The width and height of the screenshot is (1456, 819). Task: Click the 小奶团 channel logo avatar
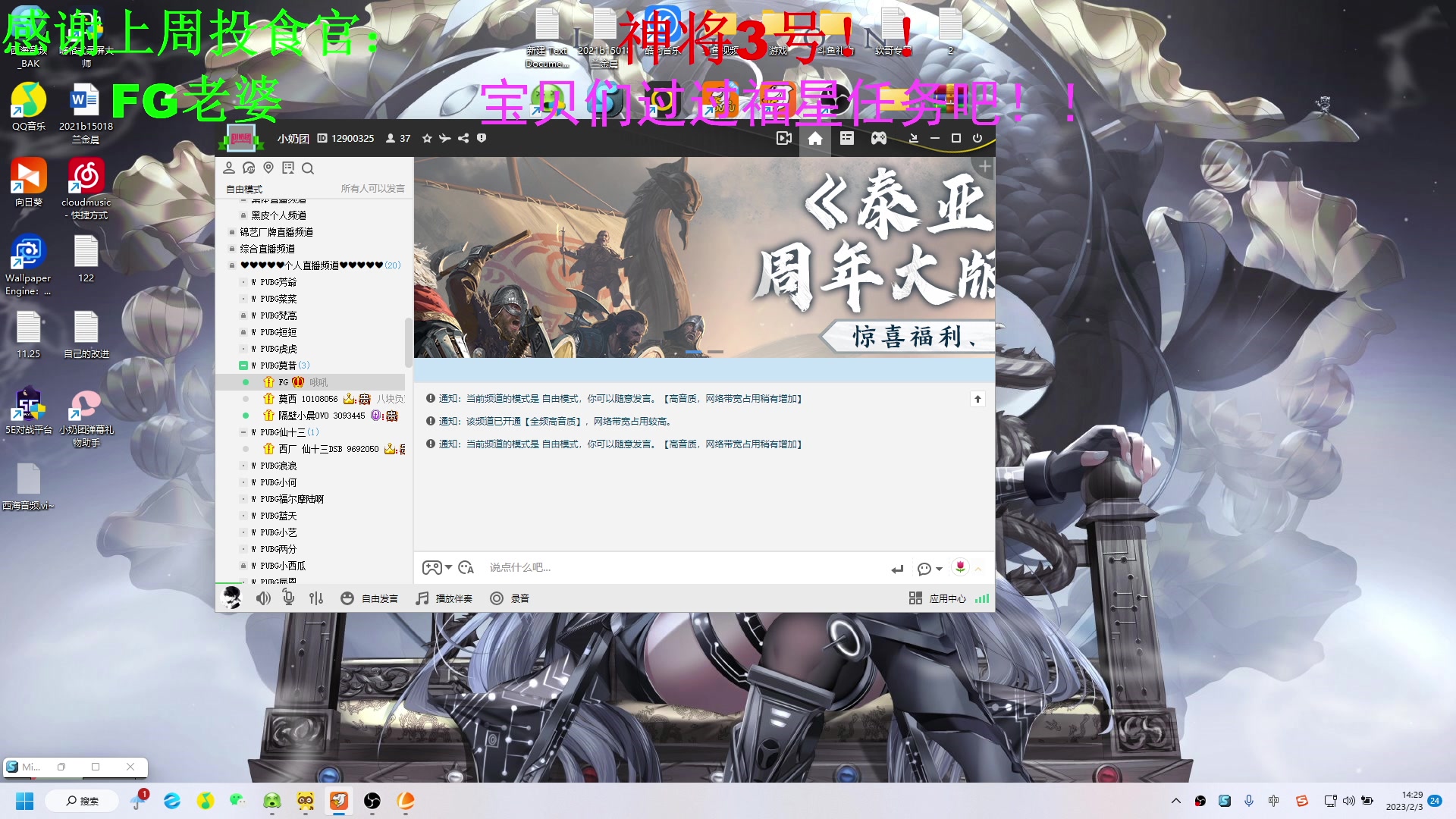coord(240,138)
